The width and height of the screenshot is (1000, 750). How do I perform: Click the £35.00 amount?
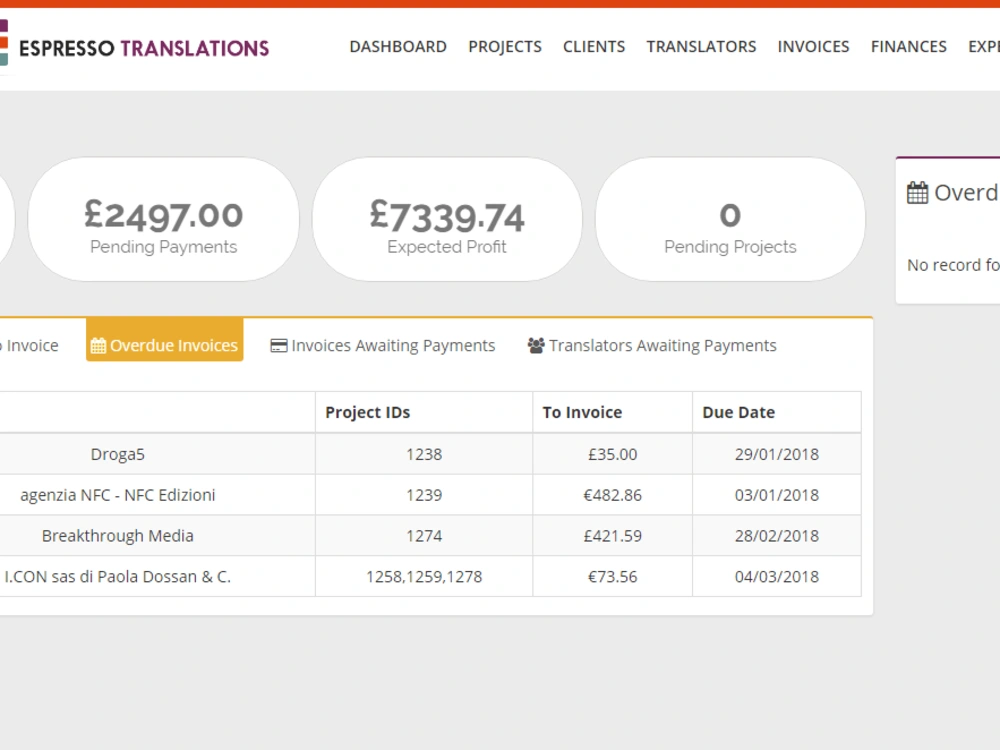[612, 454]
